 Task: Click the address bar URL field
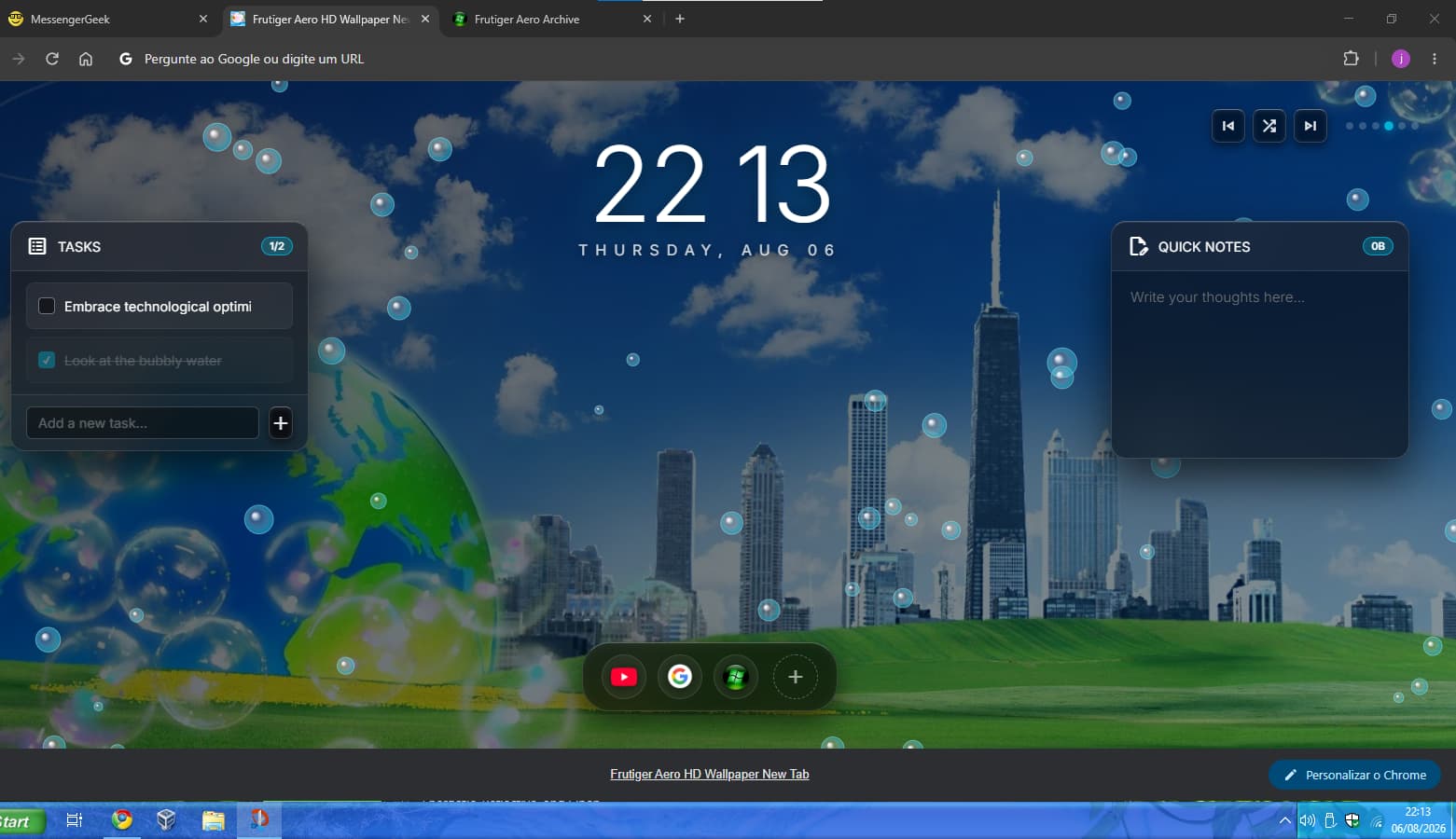[718, 59]
